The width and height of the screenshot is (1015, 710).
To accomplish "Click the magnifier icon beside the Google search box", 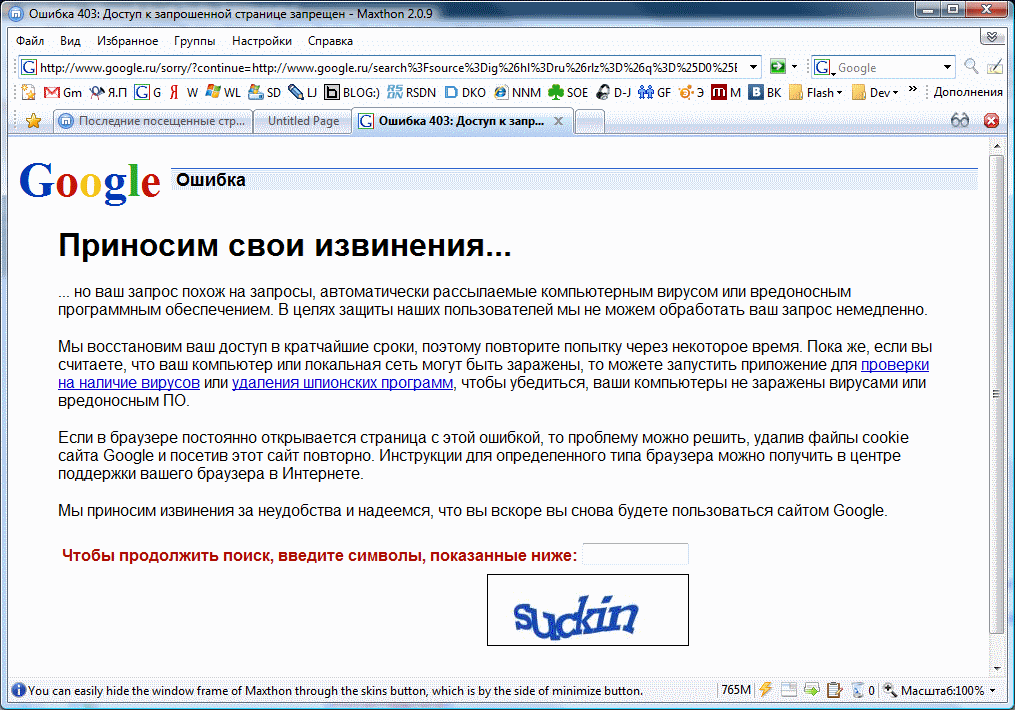I will [x=969, y=66].
